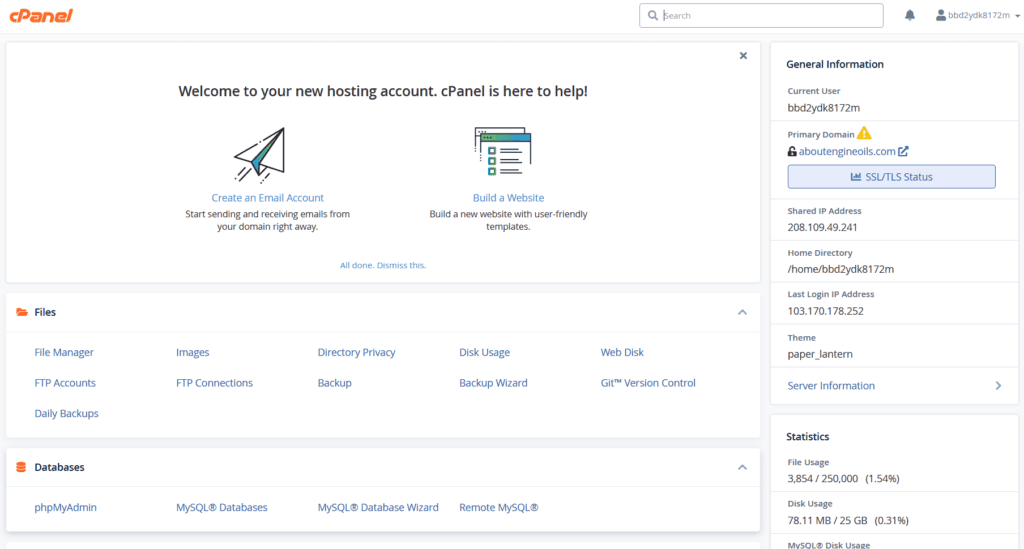The width and height of the screenshot is (1024, 549).
Task: Open Backup Wizard
Action: click(493, 383)
